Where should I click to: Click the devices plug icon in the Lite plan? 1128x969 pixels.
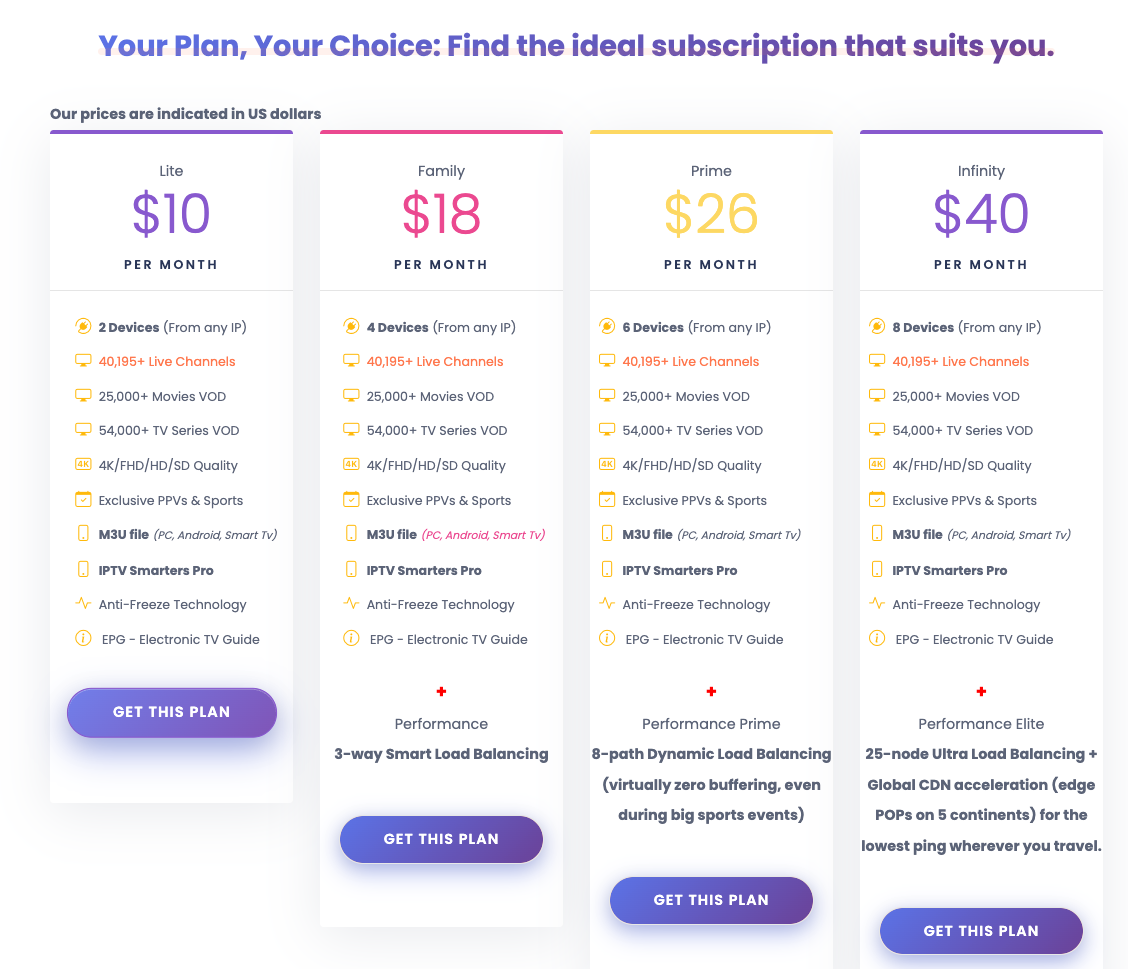(x=83, y=327)
